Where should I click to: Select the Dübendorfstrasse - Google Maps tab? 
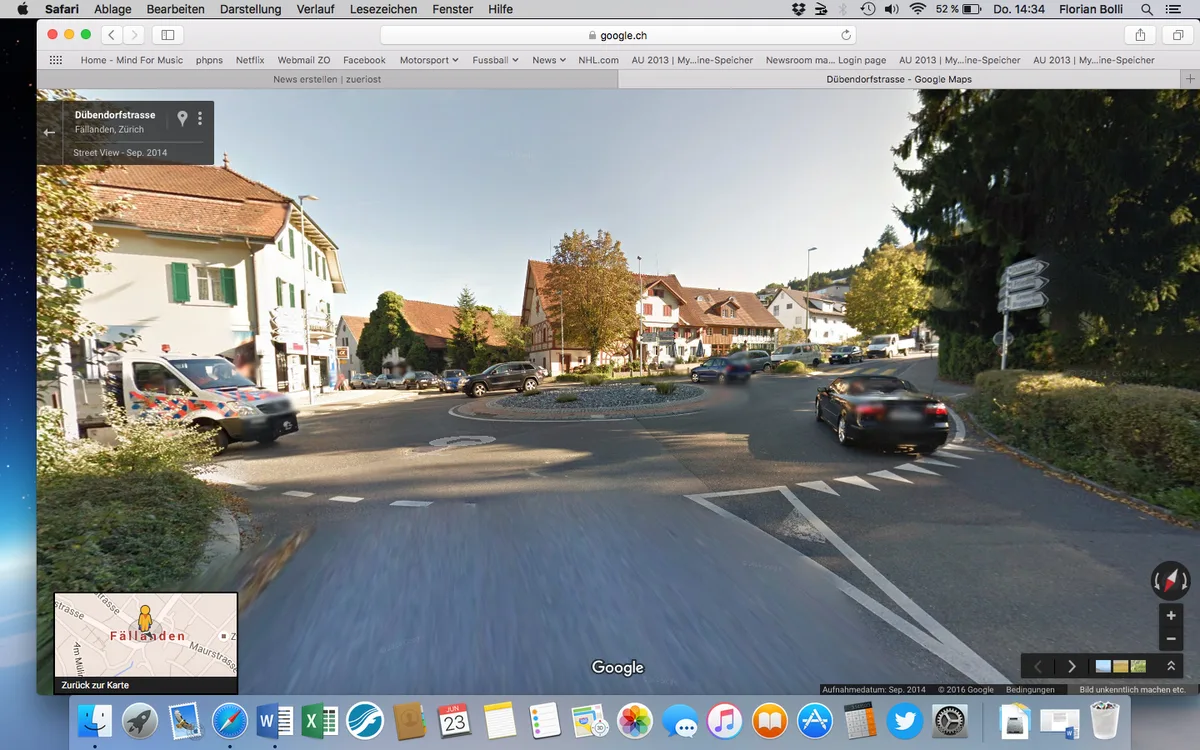(899, 79)
